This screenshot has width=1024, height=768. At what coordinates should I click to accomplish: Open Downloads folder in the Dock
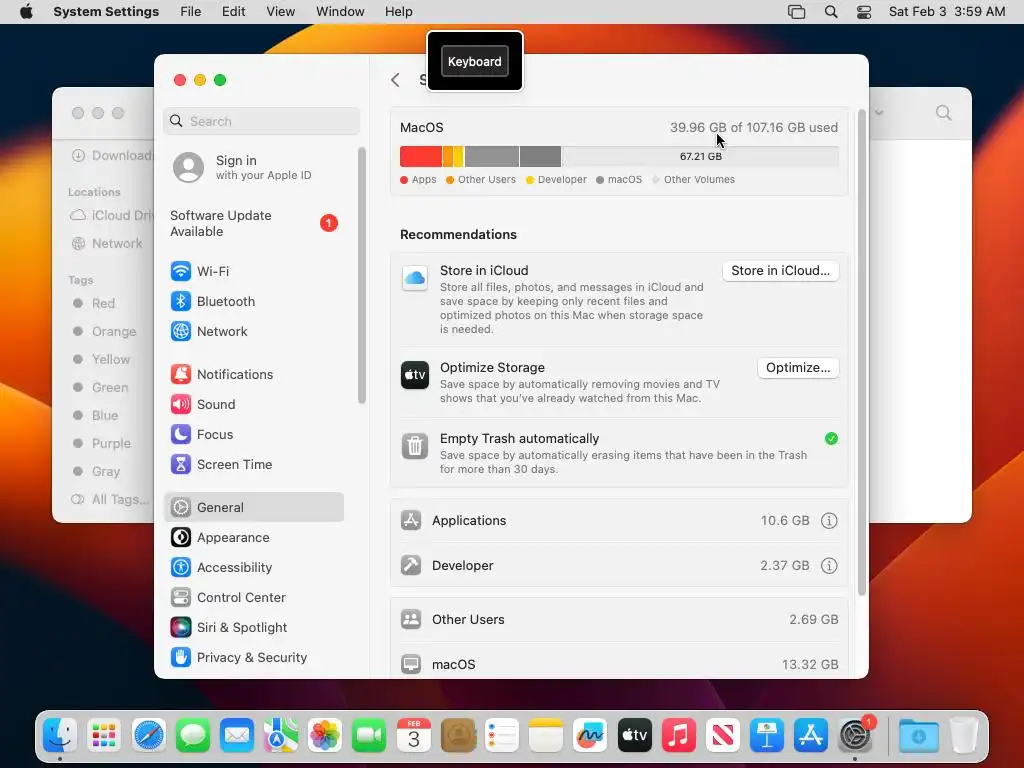tap(918, 736)
